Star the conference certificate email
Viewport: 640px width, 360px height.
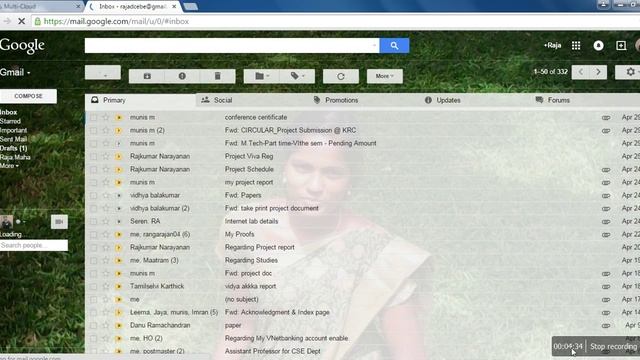coord(106,117)
